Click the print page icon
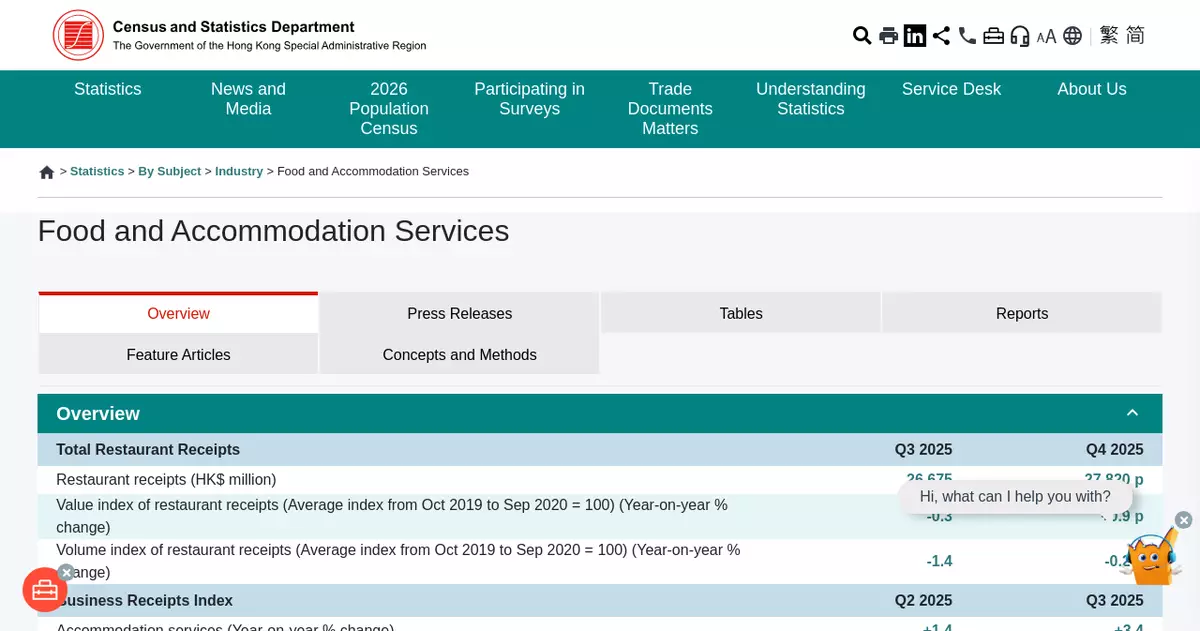This screenshot has width=1200, height=631. (888, 36)
